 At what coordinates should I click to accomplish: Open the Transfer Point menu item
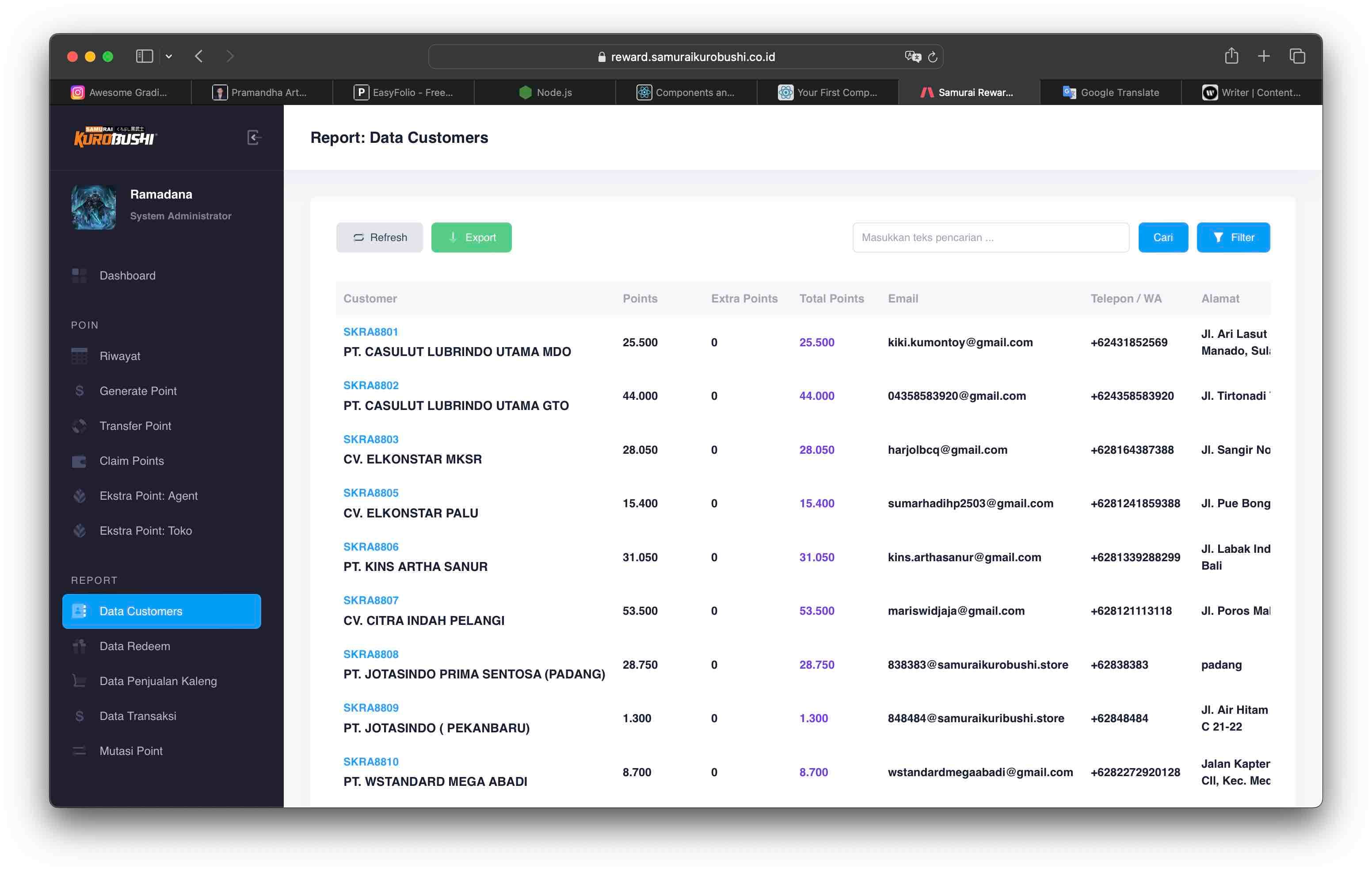click(x=161, y=426)
